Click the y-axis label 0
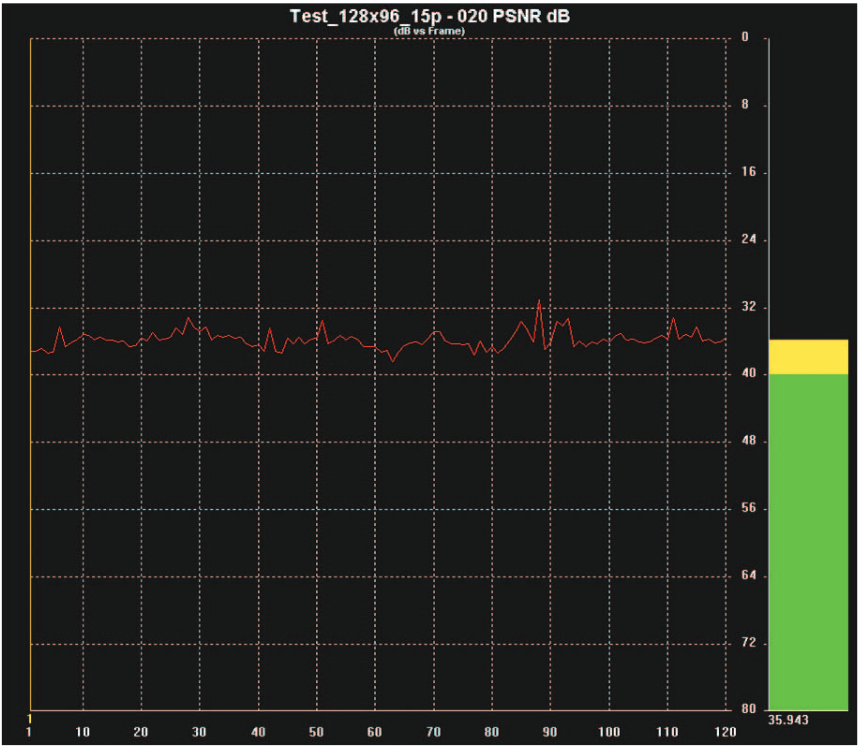The image size is (860, 746). coord(745,37)
